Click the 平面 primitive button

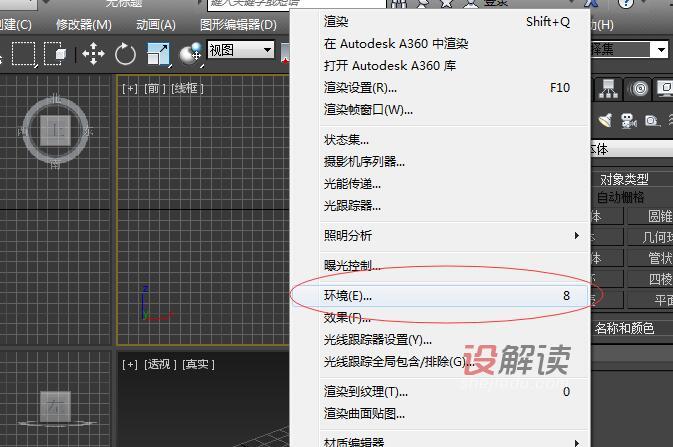[x=650, y=300]
